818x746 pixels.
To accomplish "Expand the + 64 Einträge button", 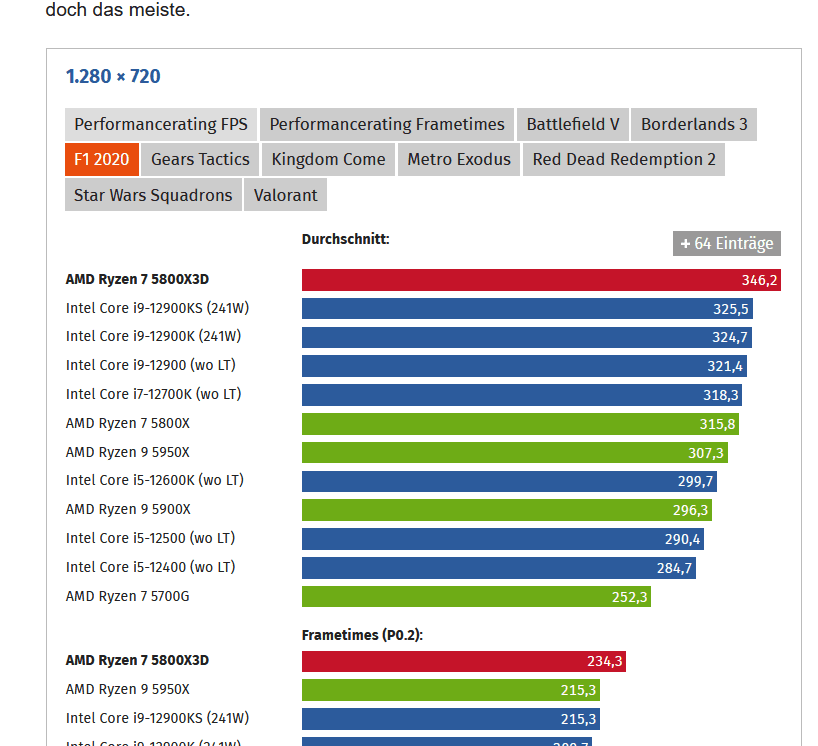I will [726, 243].
